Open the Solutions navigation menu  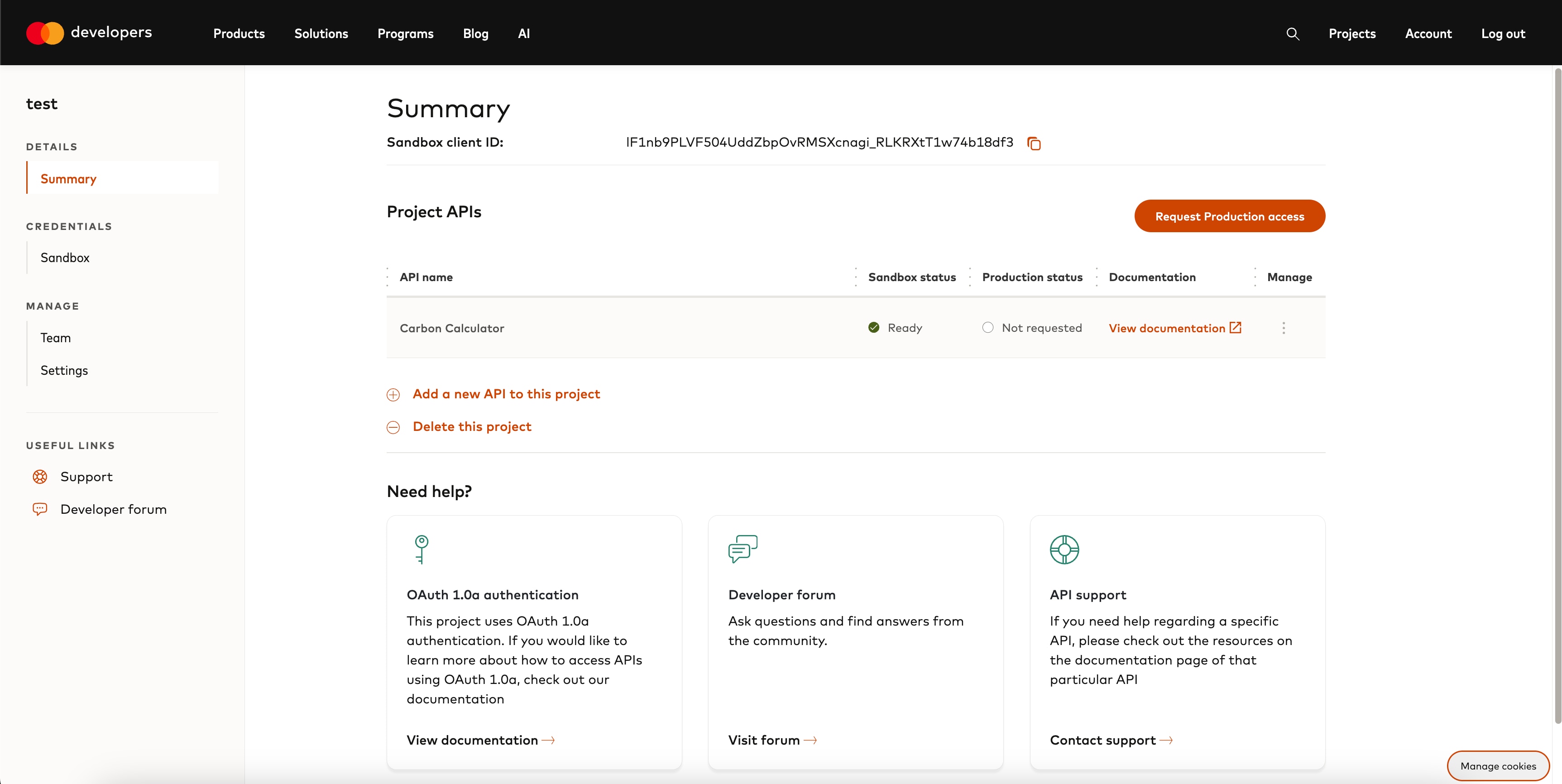(x=321, y=34)
